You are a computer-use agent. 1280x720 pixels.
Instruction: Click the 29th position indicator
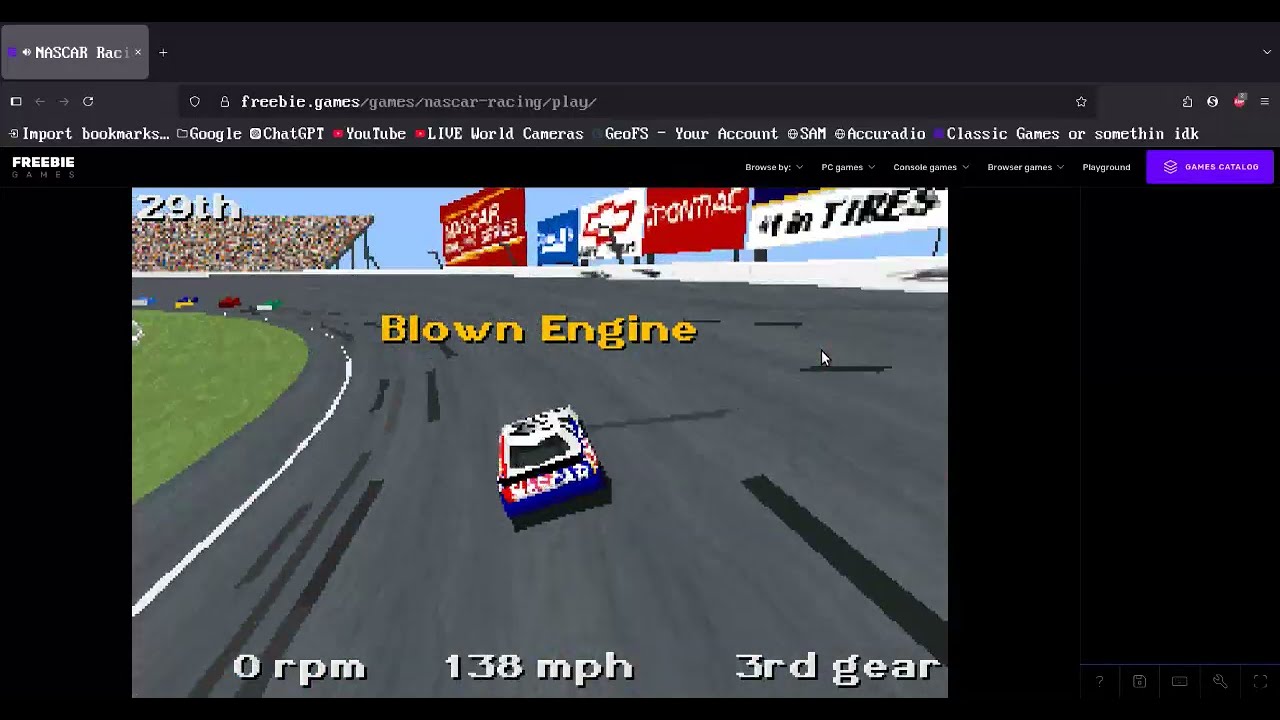point(189,207)
